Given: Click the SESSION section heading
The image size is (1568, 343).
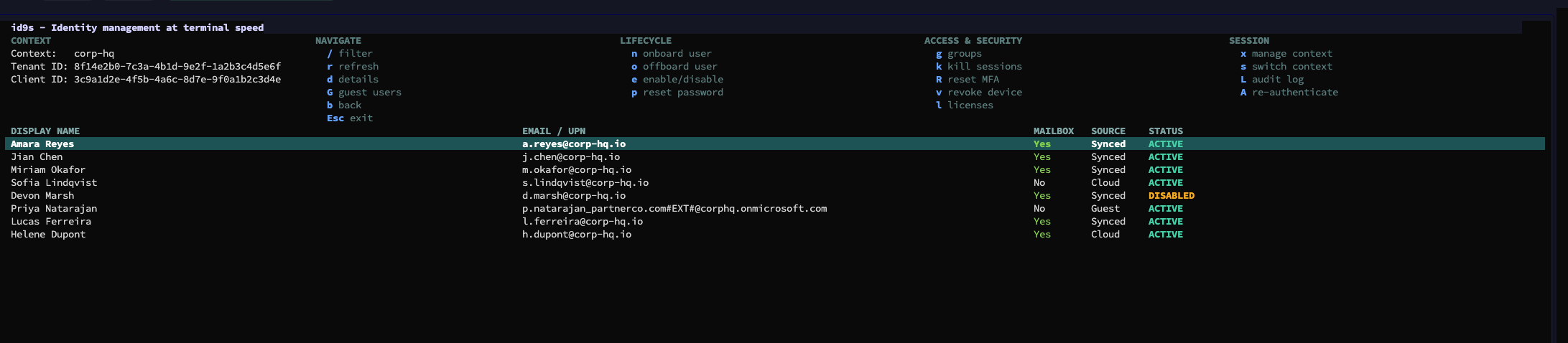Looking at the screenshot, I should [1249, 41].
